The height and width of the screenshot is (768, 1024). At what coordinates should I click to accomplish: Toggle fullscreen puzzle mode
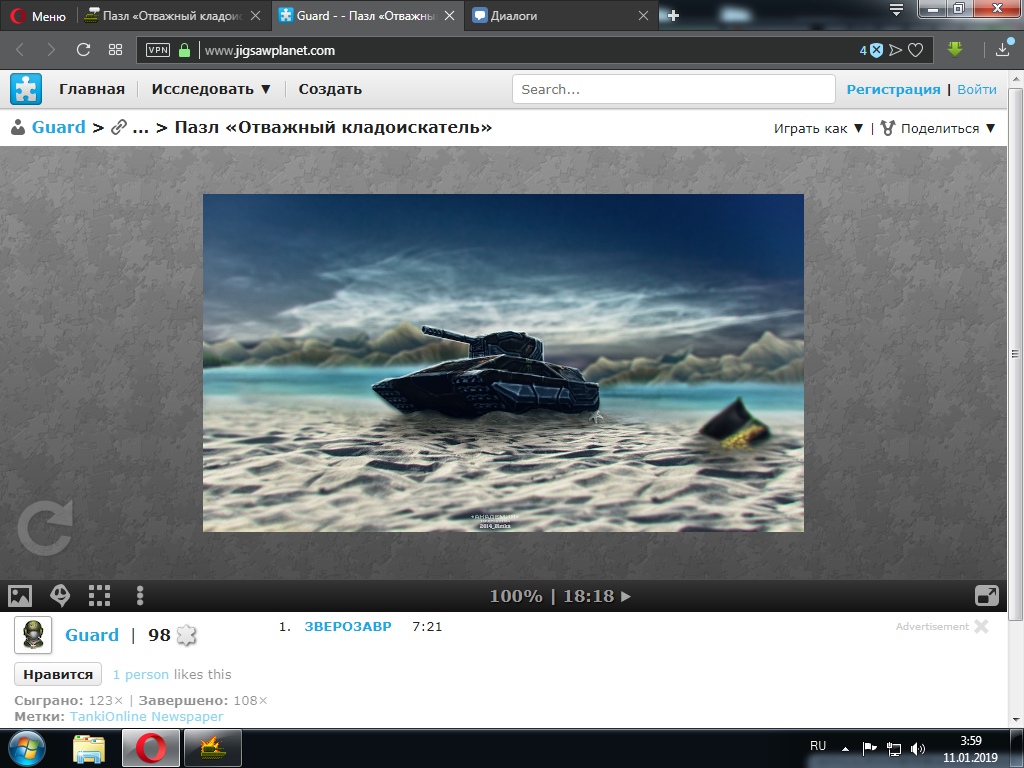(987, 596)
